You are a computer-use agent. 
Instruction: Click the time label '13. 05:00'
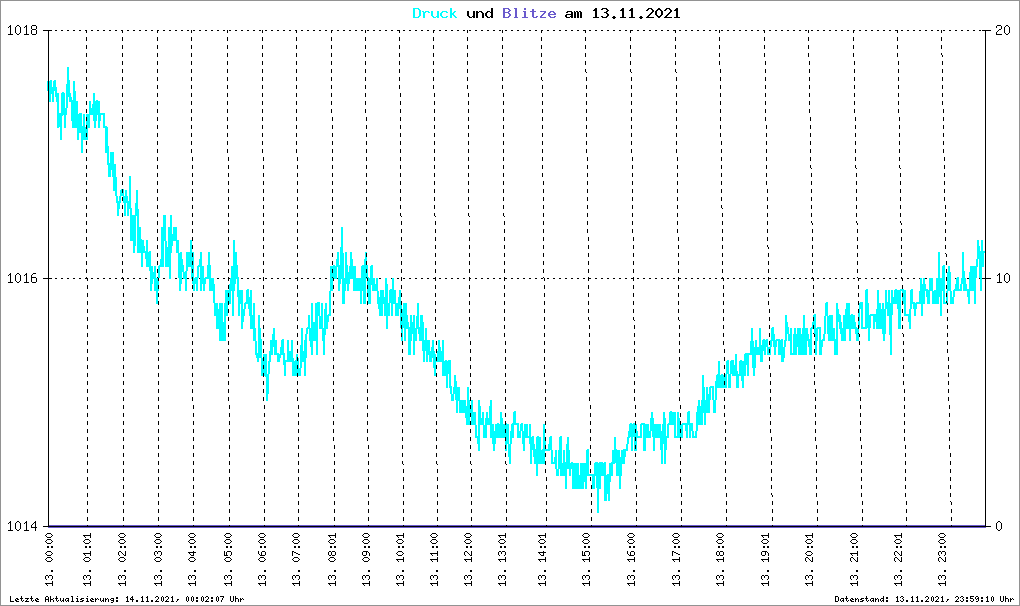point(228,559)
